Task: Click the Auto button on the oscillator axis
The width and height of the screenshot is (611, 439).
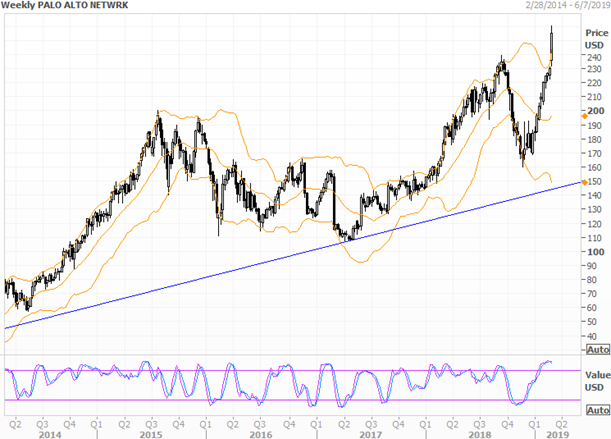Action: [x=597, y=408]
